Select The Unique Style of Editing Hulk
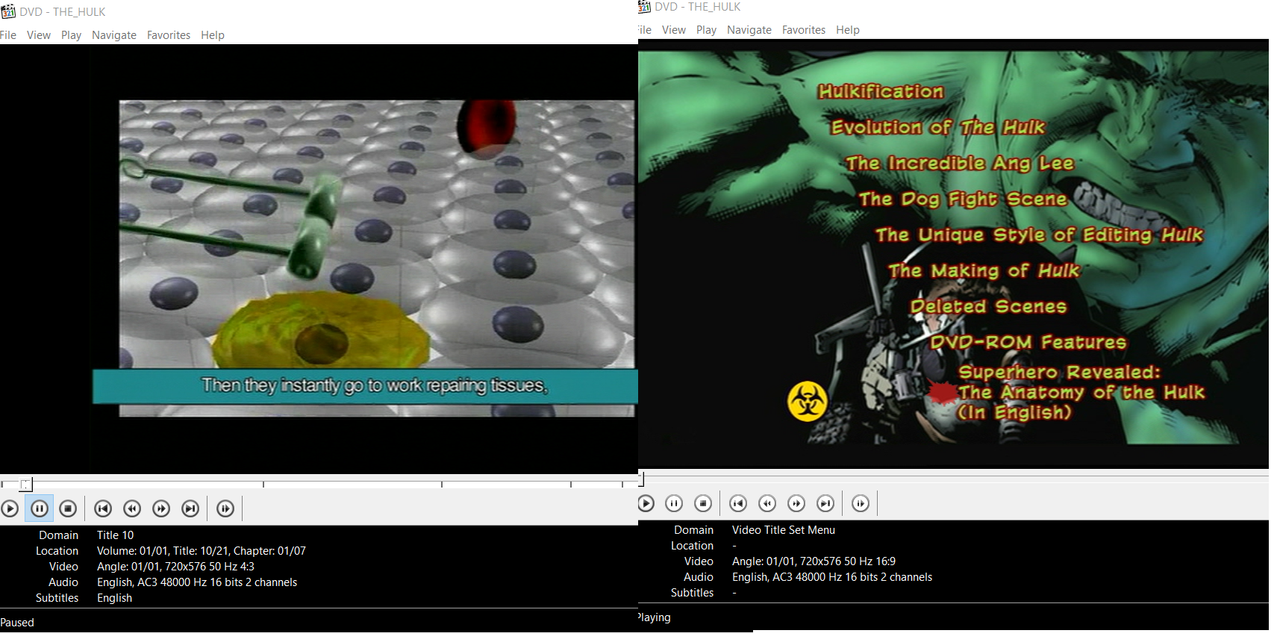Screen dimensions: 1280x634 [1039, 235]
